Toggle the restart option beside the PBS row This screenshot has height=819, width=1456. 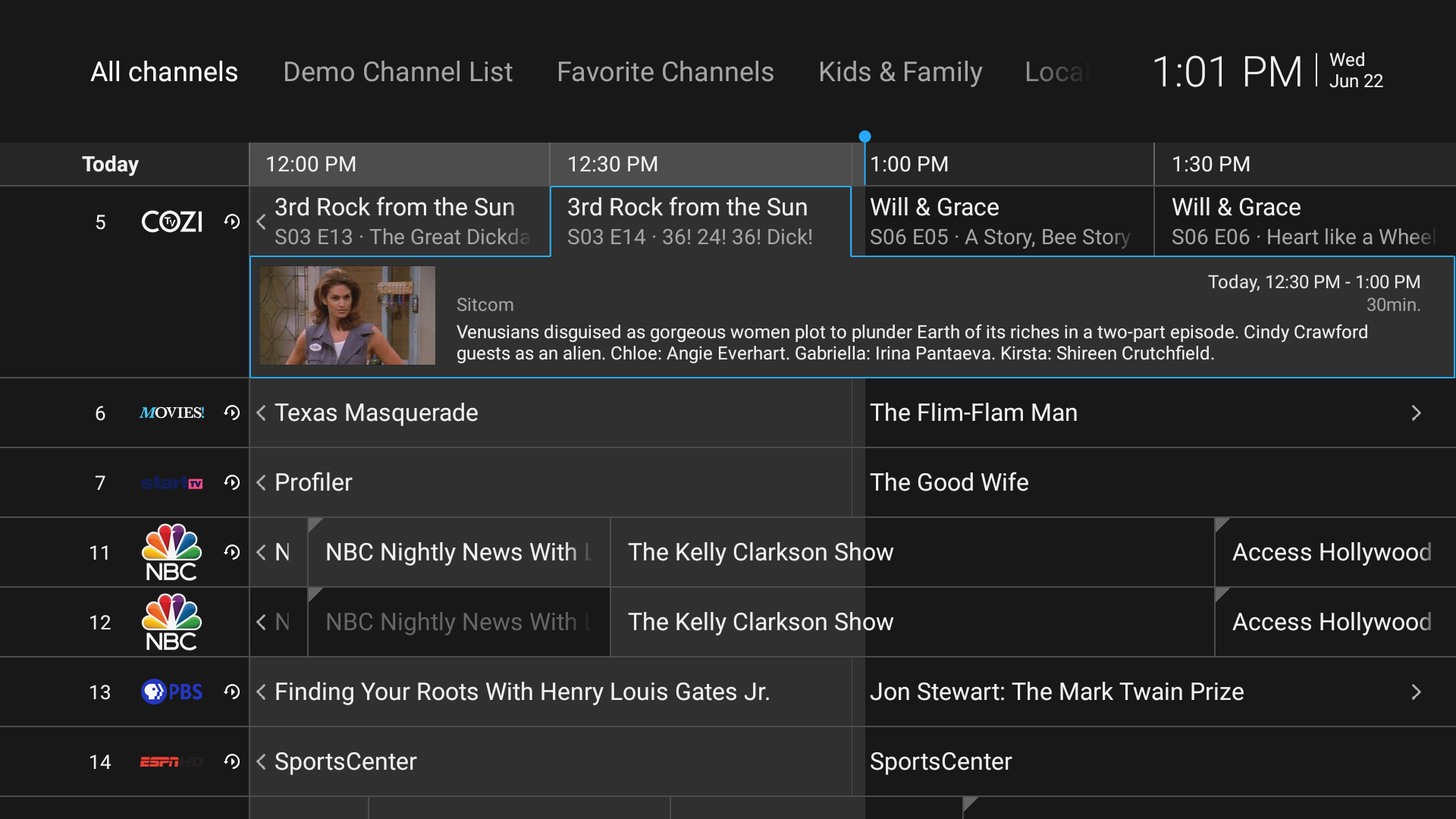[231, 692]
